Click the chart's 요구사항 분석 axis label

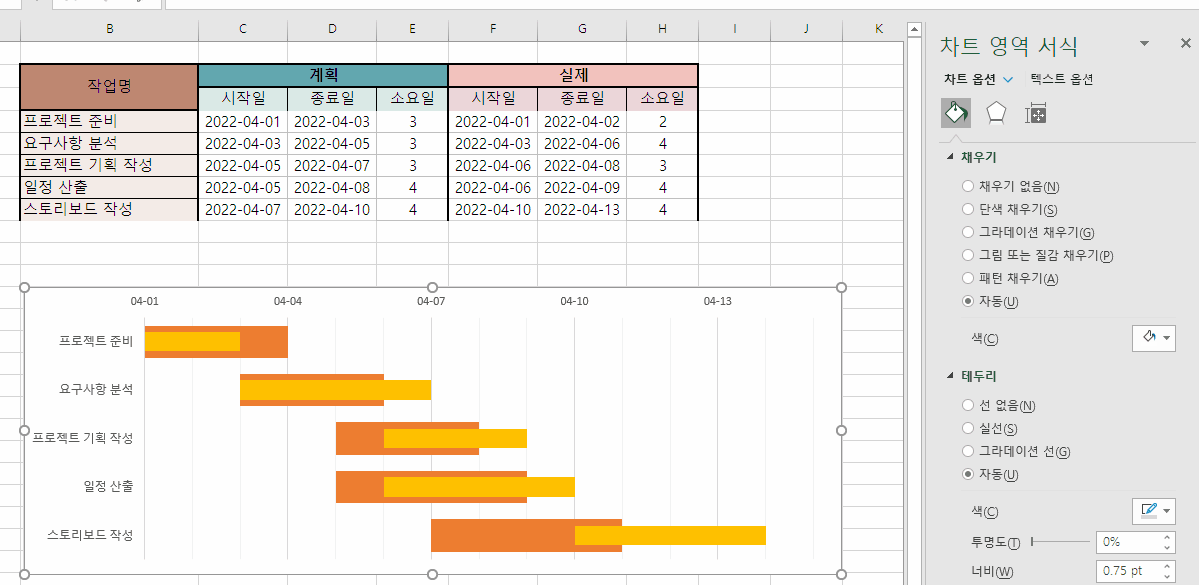point(96,389)
